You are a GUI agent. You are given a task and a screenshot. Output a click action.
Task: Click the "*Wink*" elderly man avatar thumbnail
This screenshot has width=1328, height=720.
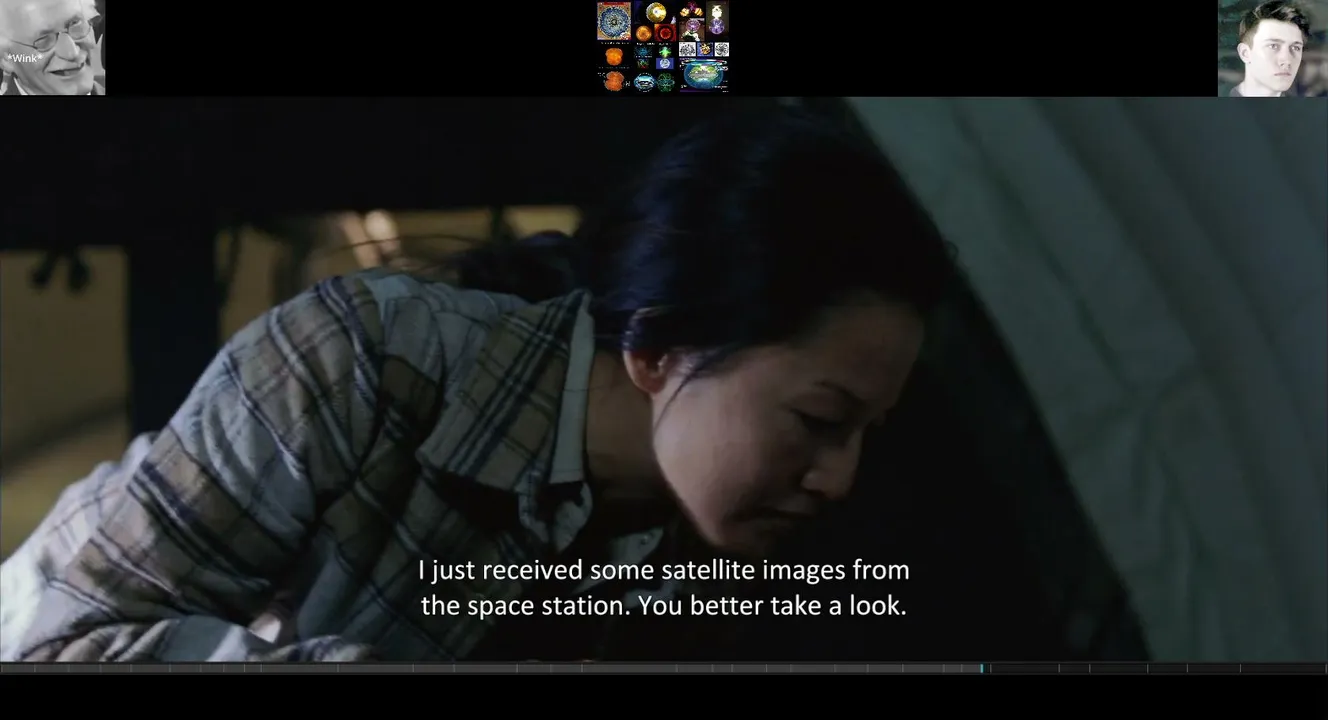coord(52,48)
